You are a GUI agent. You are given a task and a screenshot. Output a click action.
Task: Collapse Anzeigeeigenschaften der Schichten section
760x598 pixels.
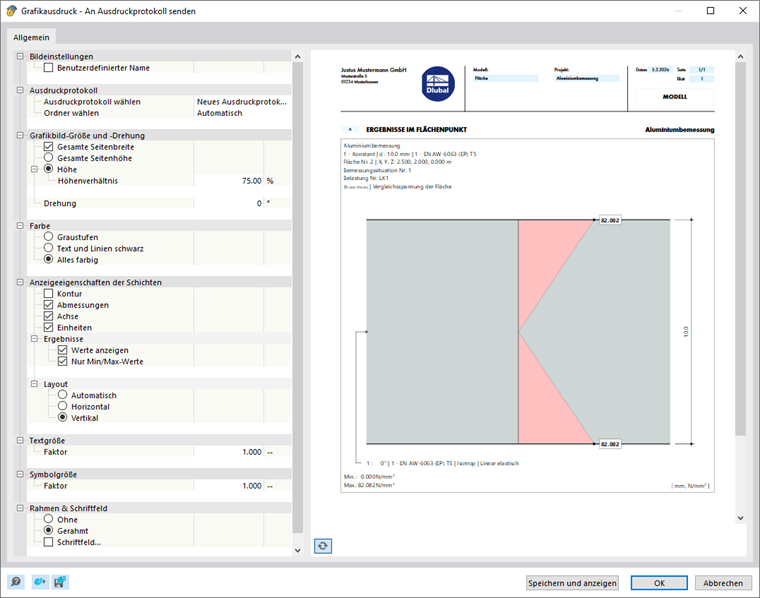20,282
